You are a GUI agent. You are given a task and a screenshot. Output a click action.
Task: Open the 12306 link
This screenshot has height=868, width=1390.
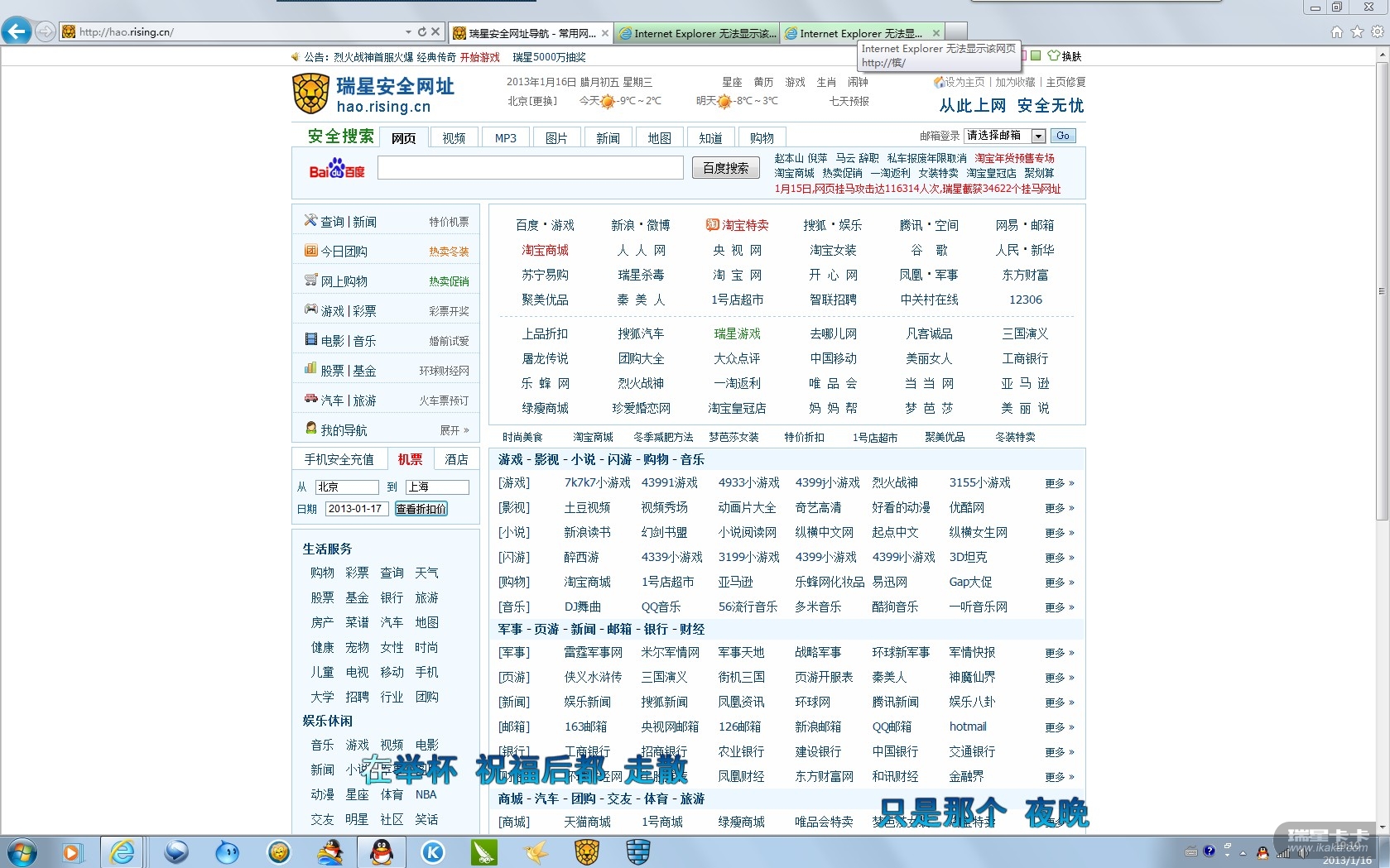[x=1025, y=300]
